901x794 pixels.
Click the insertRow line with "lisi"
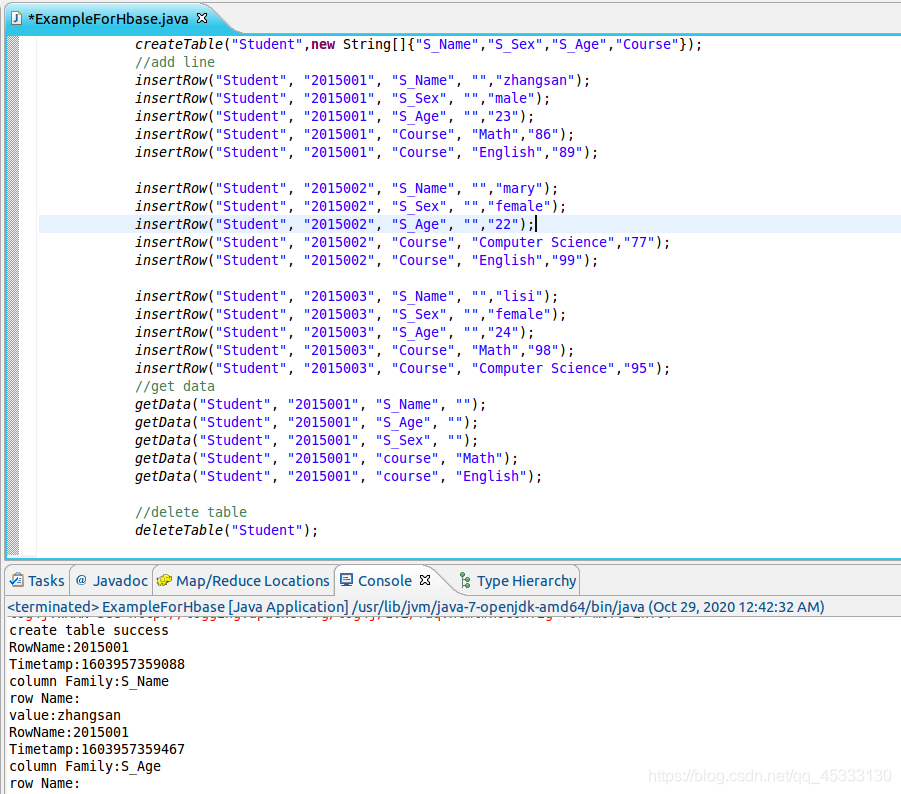pos(346,296)
